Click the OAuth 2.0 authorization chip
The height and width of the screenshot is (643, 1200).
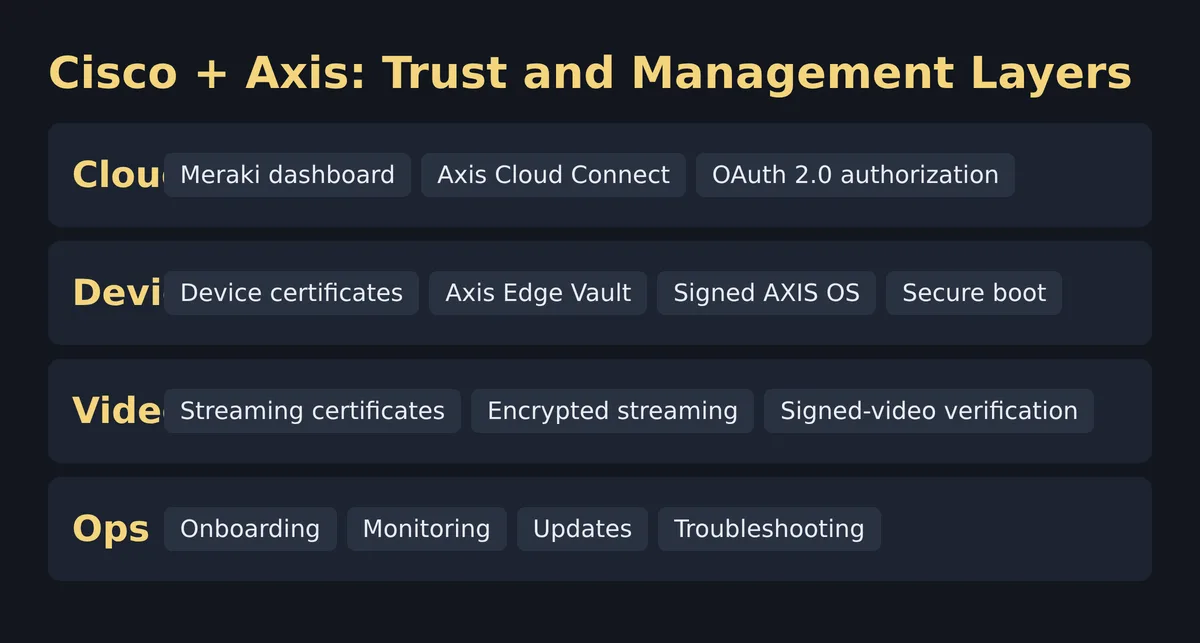[x=855, y=175]
